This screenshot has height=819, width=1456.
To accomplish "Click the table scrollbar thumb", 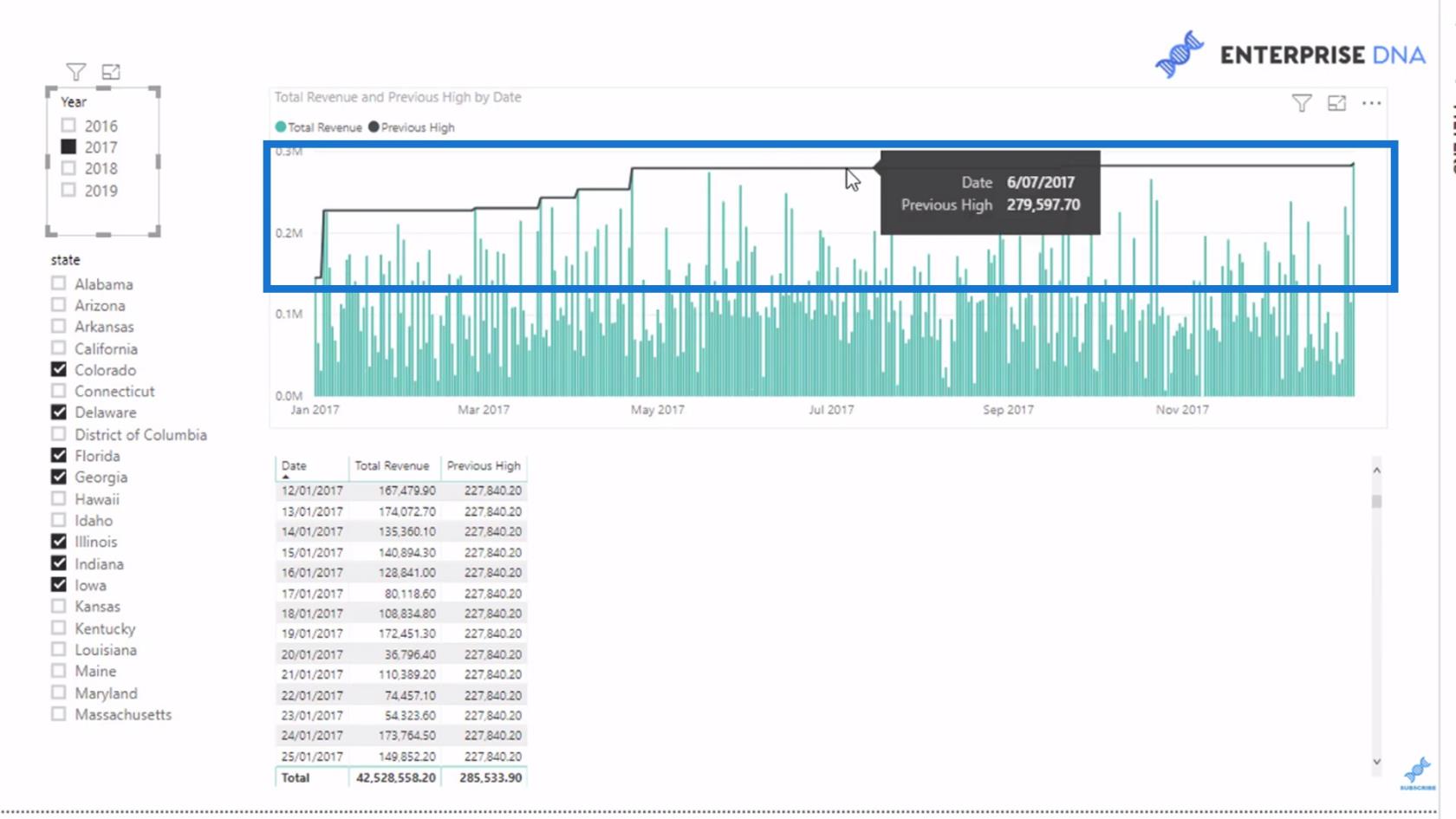I will point(1376,501).
